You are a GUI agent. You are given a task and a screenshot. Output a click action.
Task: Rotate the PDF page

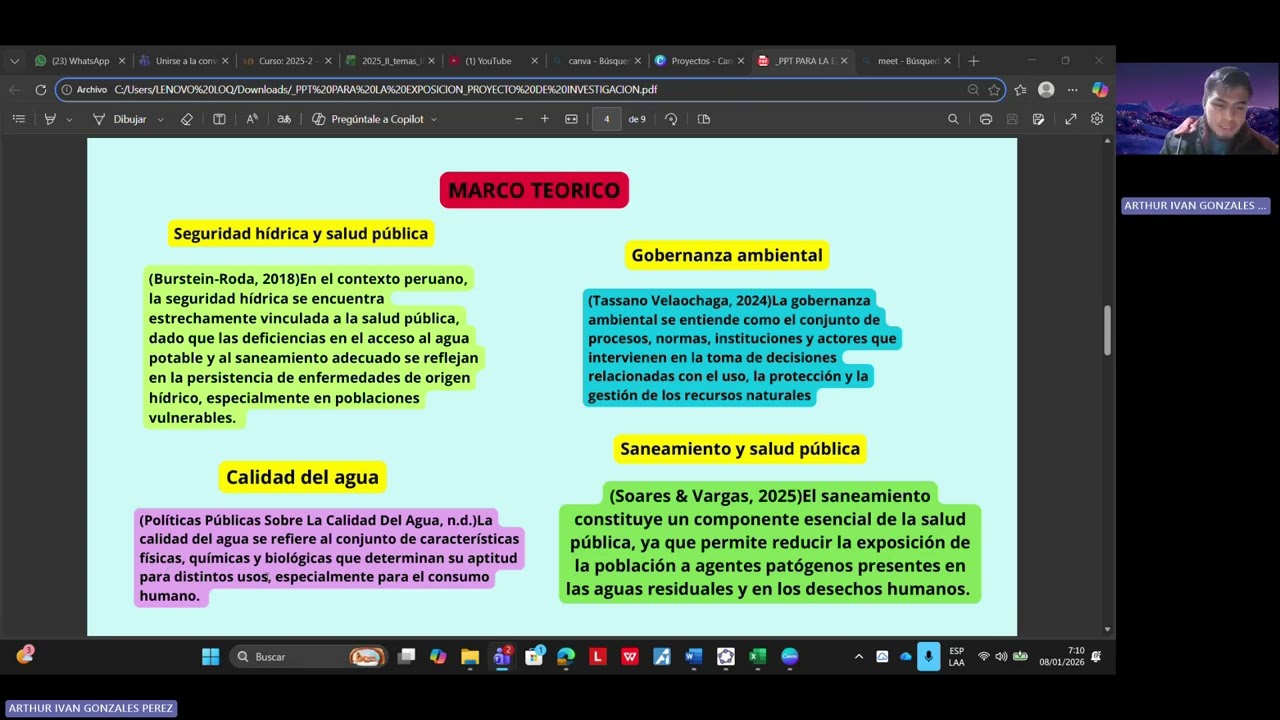[x=671, y=119]
